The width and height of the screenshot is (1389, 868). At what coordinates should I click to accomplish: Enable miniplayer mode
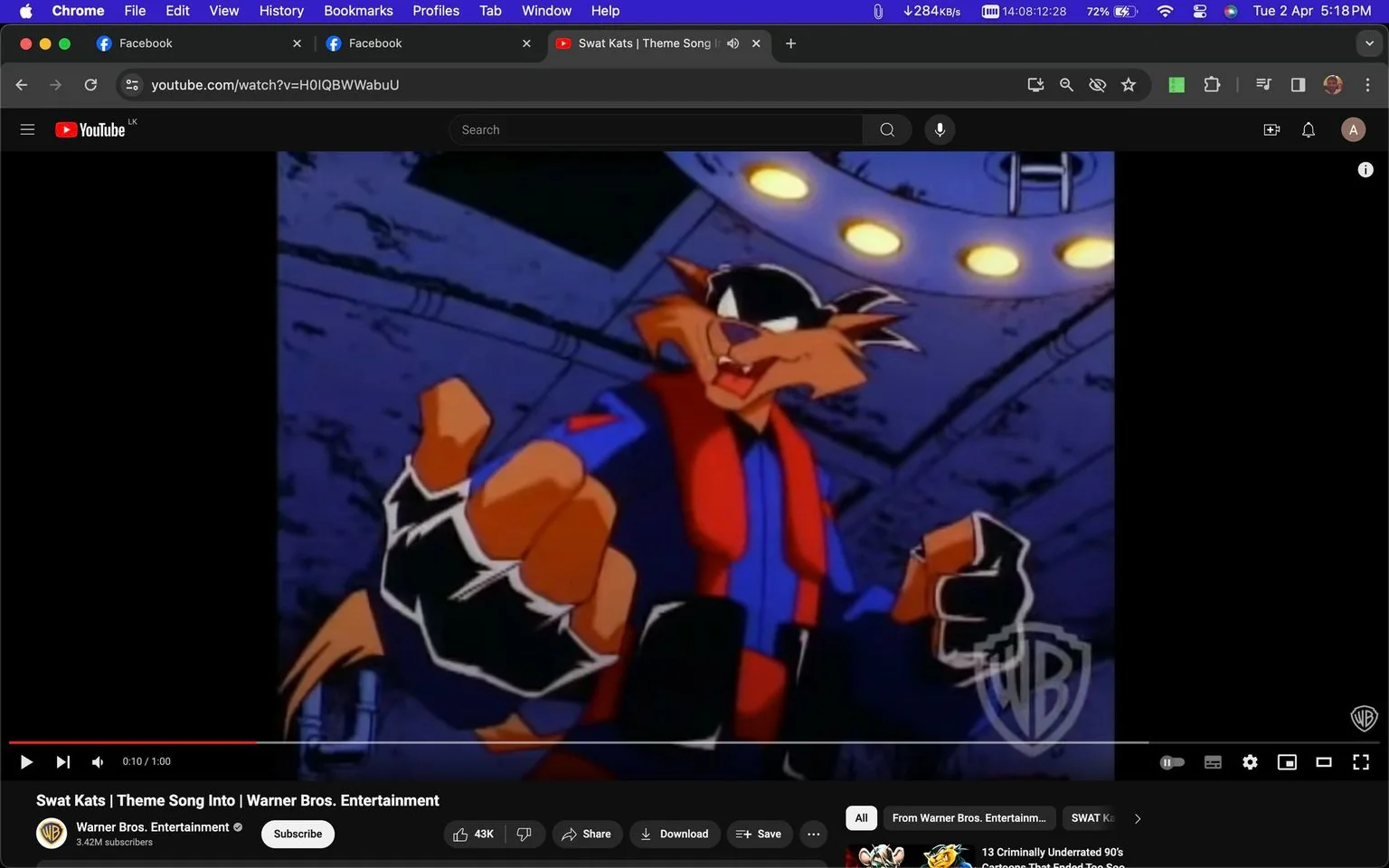pyautogui.click(x=1287, y=762)
